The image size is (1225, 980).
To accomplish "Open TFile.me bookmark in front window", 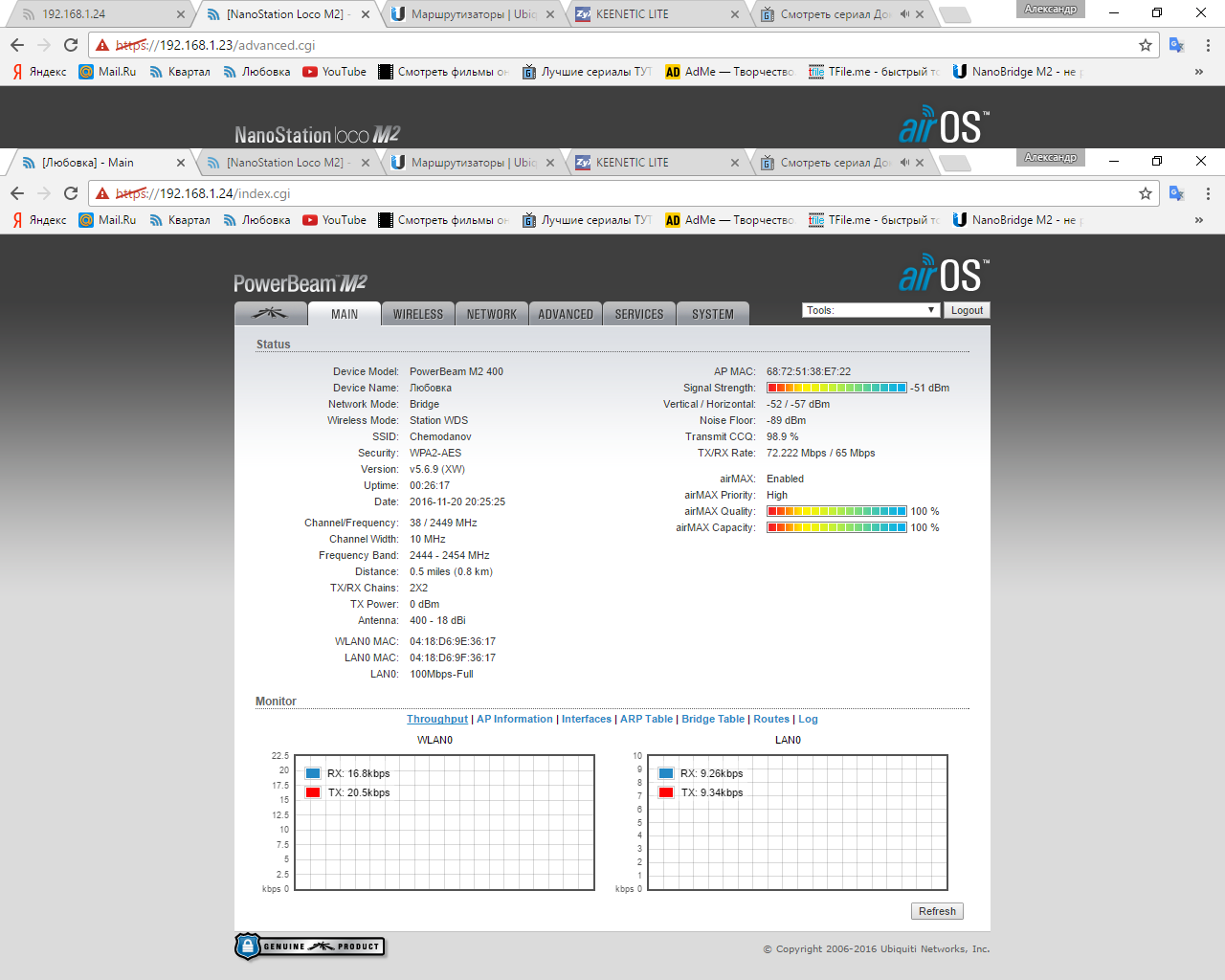I will coord(874,220).
